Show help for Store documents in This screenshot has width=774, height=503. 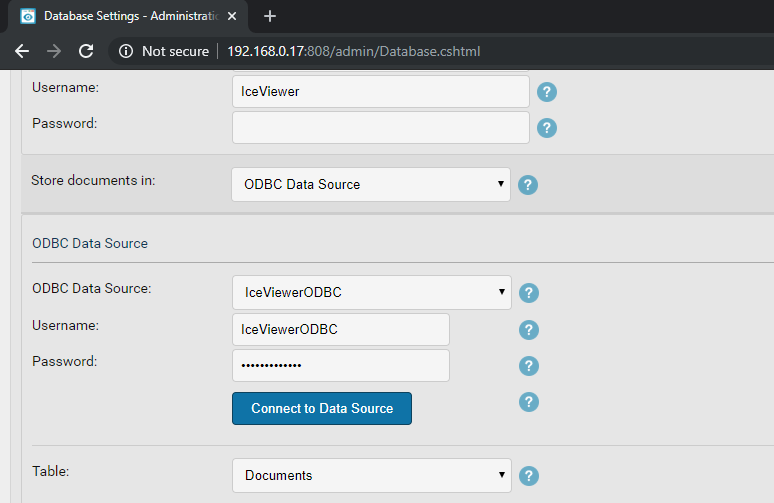coord(528,185)
